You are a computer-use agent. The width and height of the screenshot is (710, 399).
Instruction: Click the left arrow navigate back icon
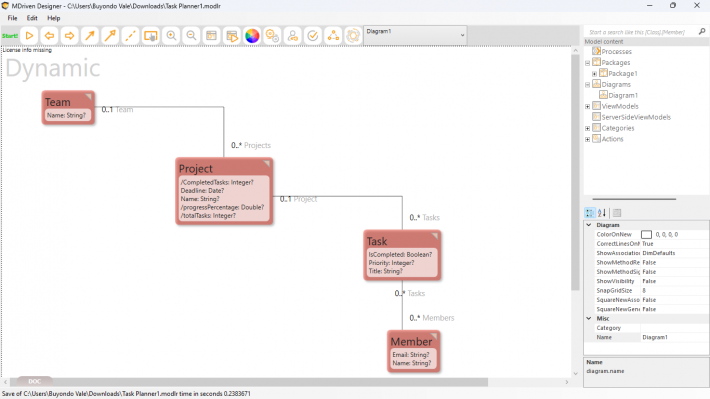pyautogui.click(x=49, y=35)
